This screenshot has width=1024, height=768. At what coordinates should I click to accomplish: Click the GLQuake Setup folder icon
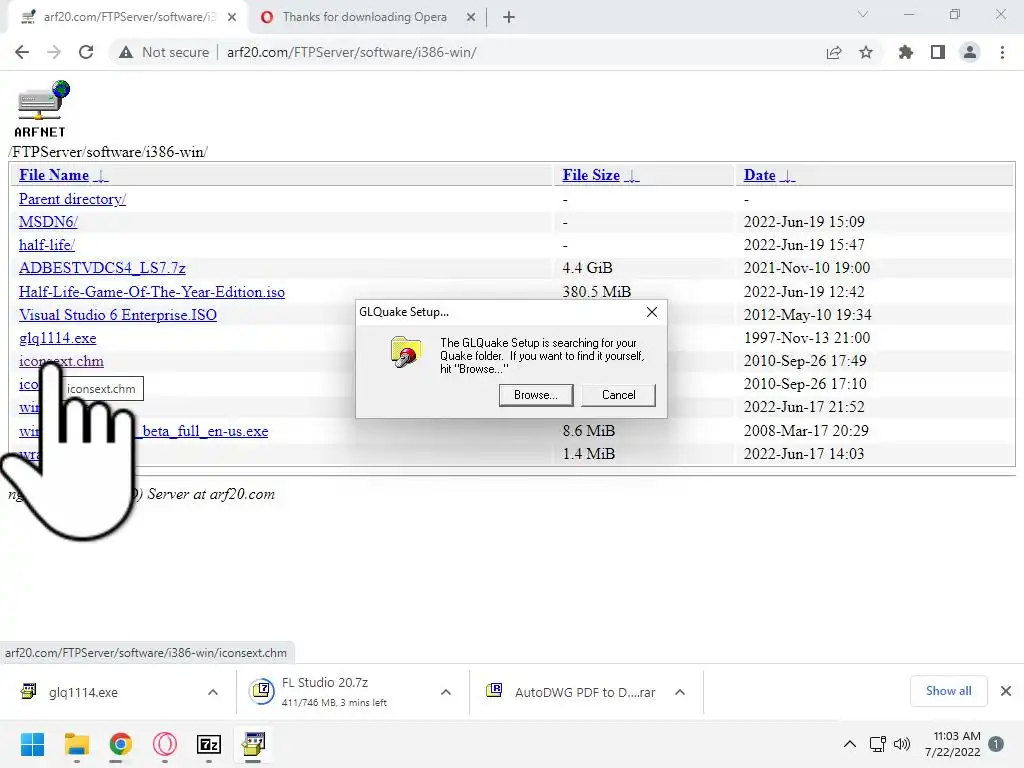point(406,352)
